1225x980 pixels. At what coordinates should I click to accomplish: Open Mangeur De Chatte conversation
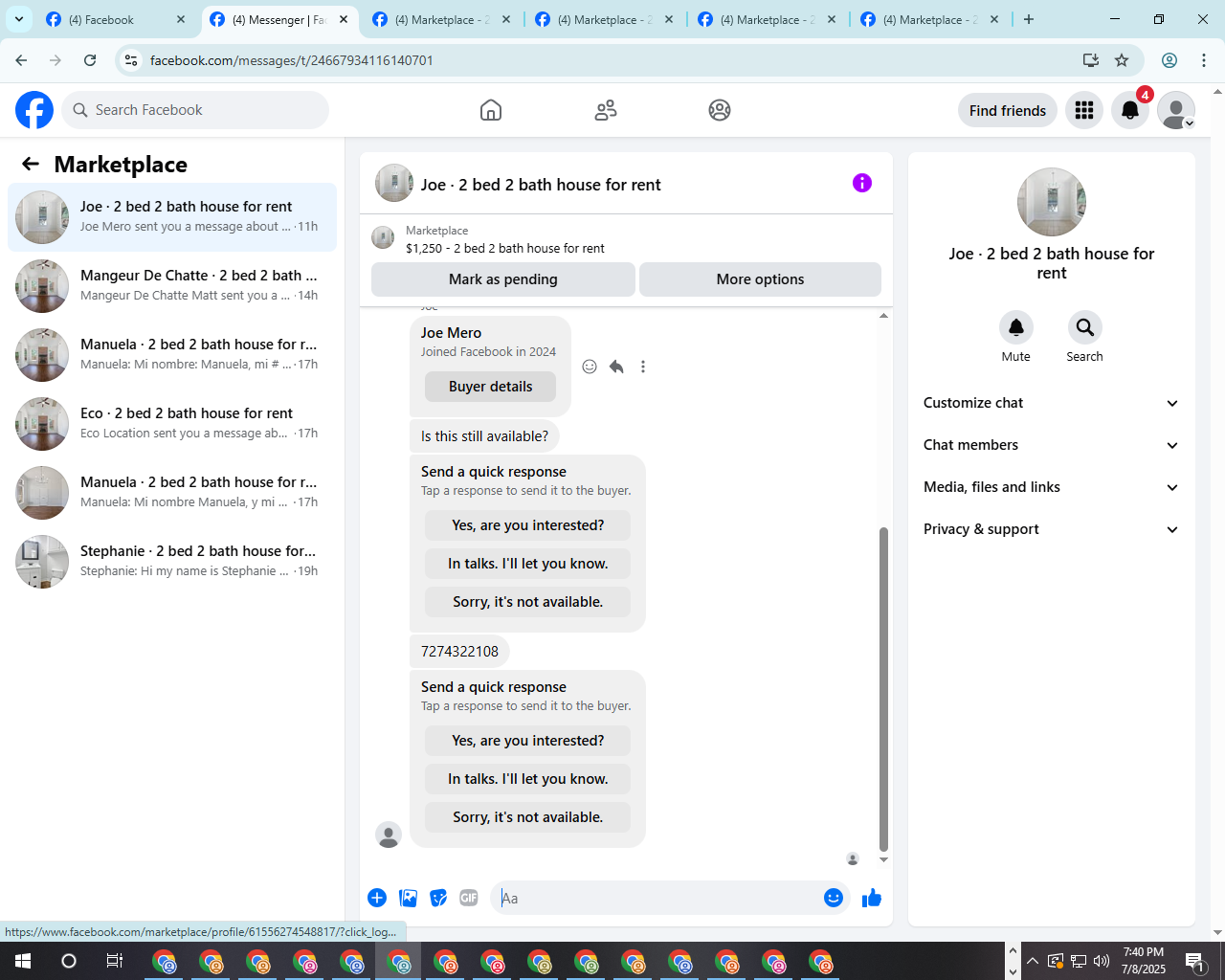coord(172,286)
